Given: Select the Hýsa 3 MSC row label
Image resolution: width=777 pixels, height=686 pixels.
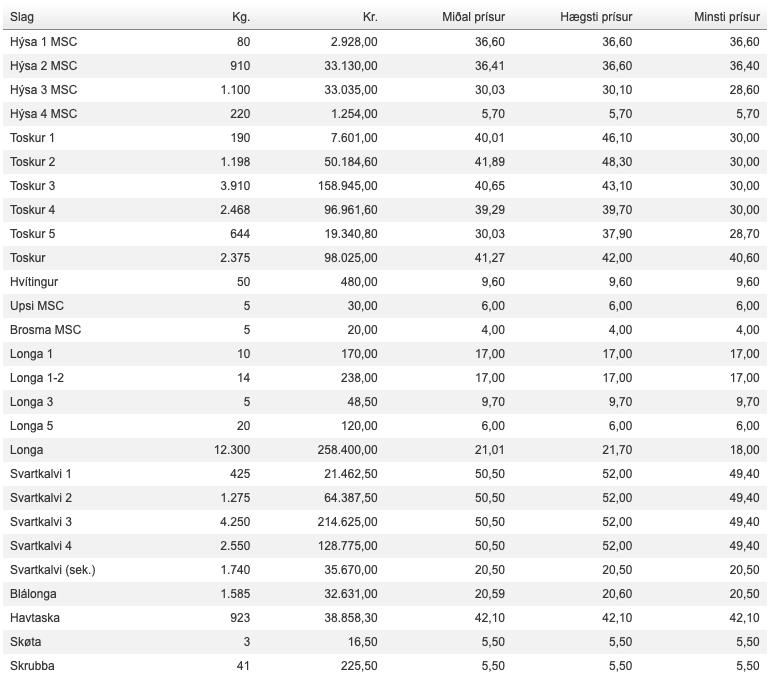Looking at the screenshot, I should point(43,90).
